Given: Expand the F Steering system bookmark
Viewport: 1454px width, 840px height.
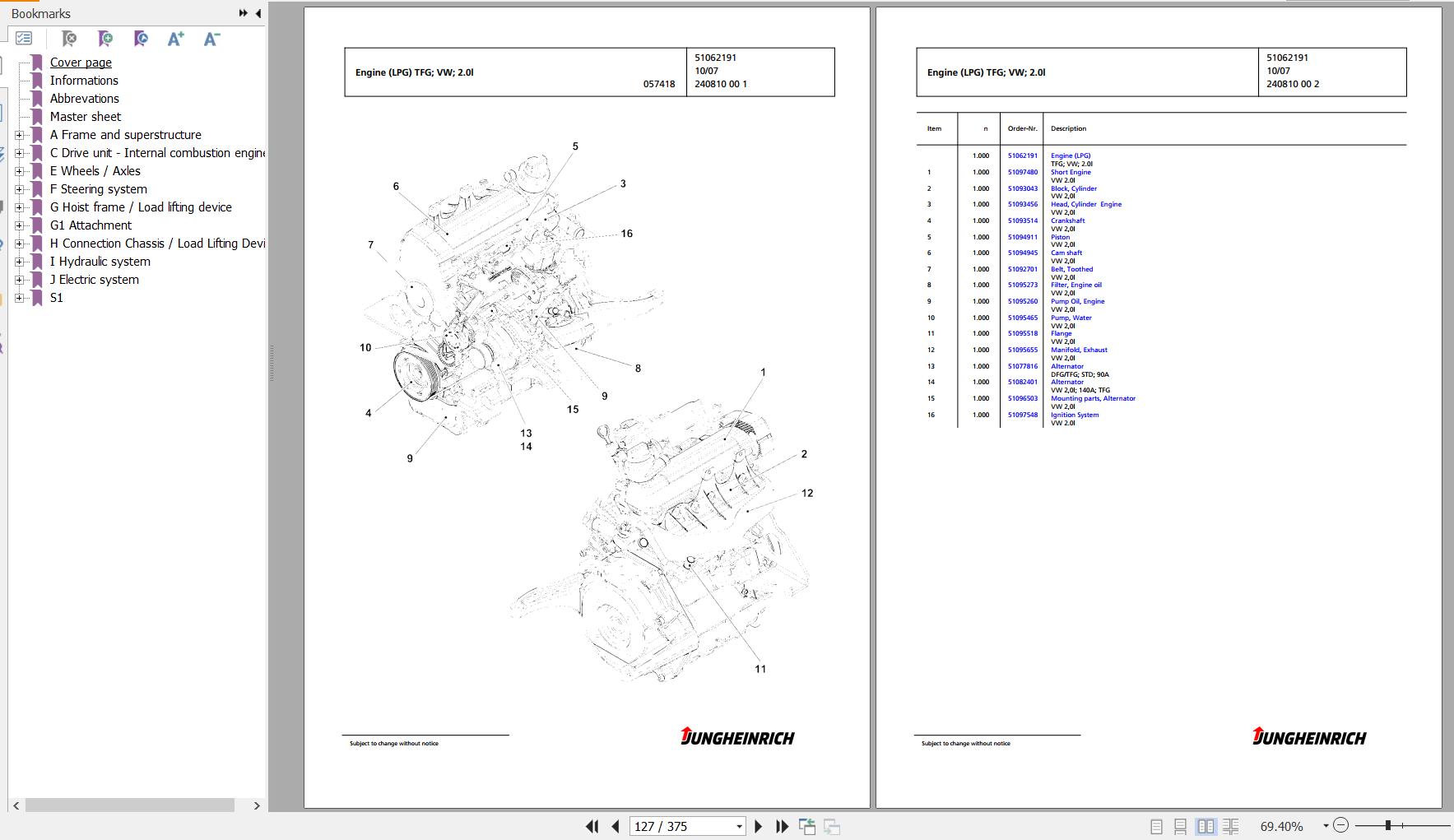Looking at the screenshot, I should click(19, 189).
